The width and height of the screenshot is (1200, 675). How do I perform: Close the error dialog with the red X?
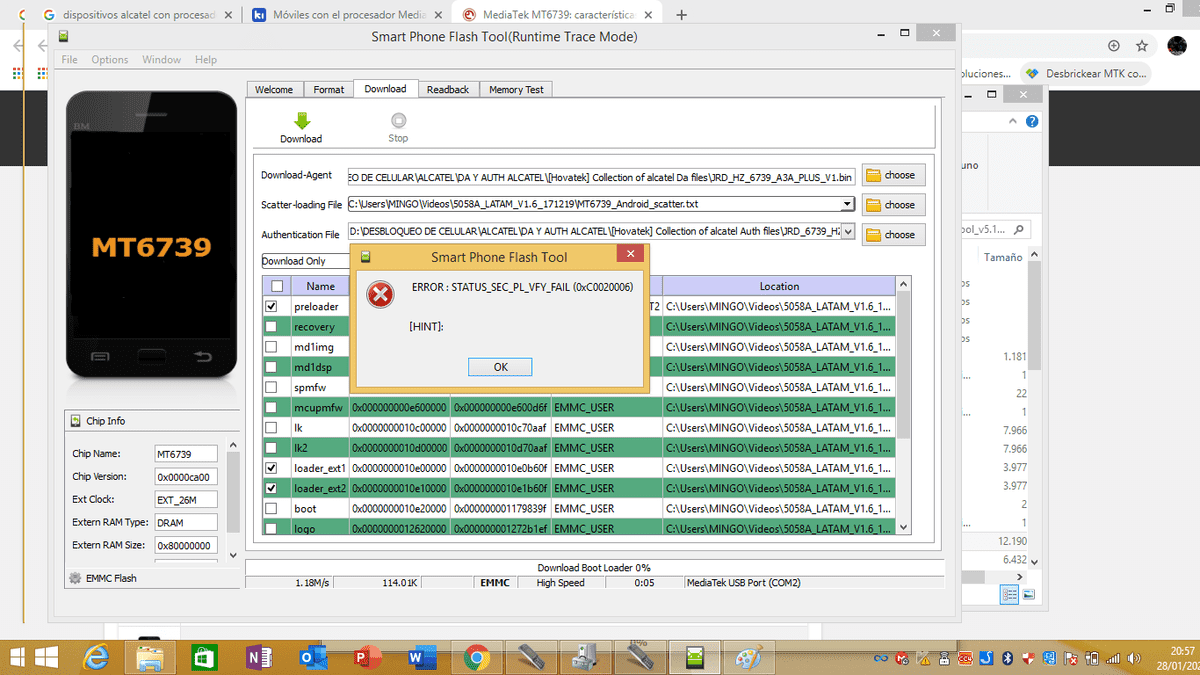point(629,254)
